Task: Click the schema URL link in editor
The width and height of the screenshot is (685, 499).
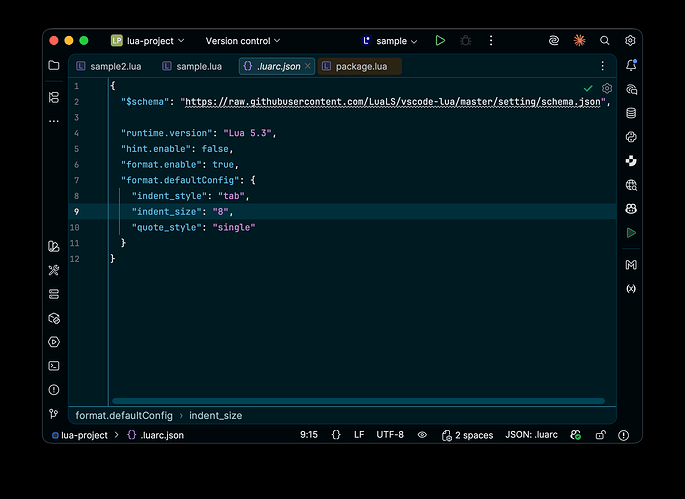Action: click(x=394, y=103)
